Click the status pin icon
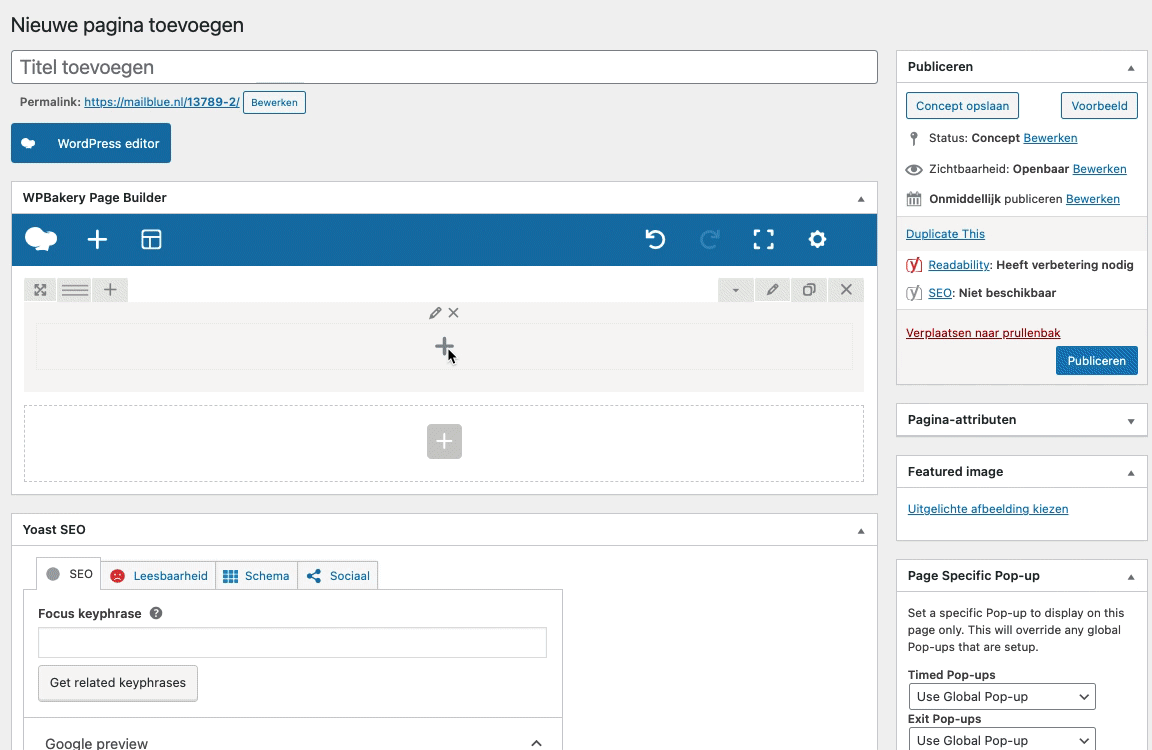 point(914,138)
